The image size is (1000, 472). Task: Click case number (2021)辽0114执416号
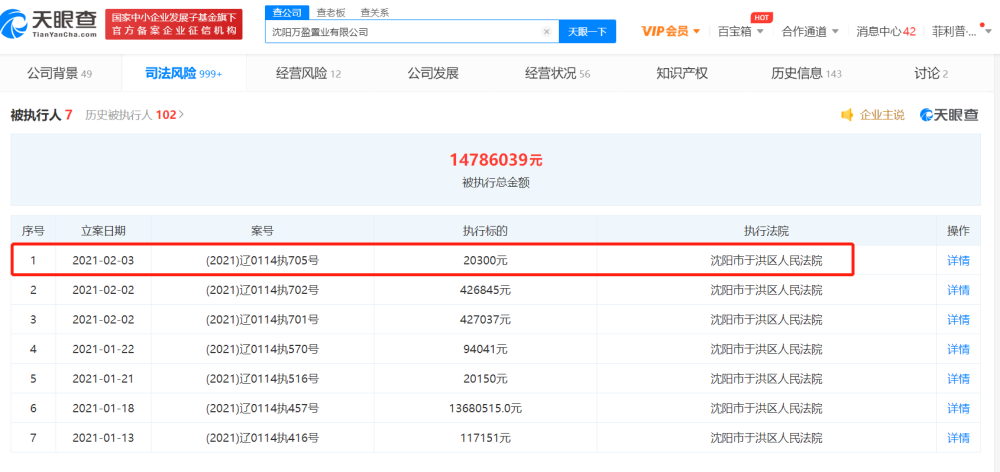coord(262,438)
